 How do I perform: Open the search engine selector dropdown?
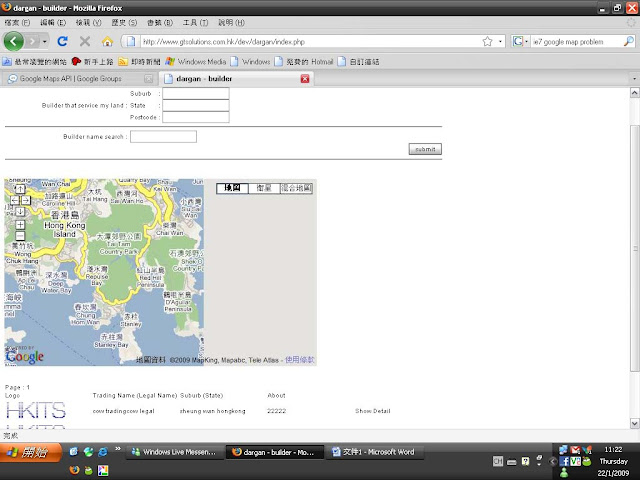522,42
